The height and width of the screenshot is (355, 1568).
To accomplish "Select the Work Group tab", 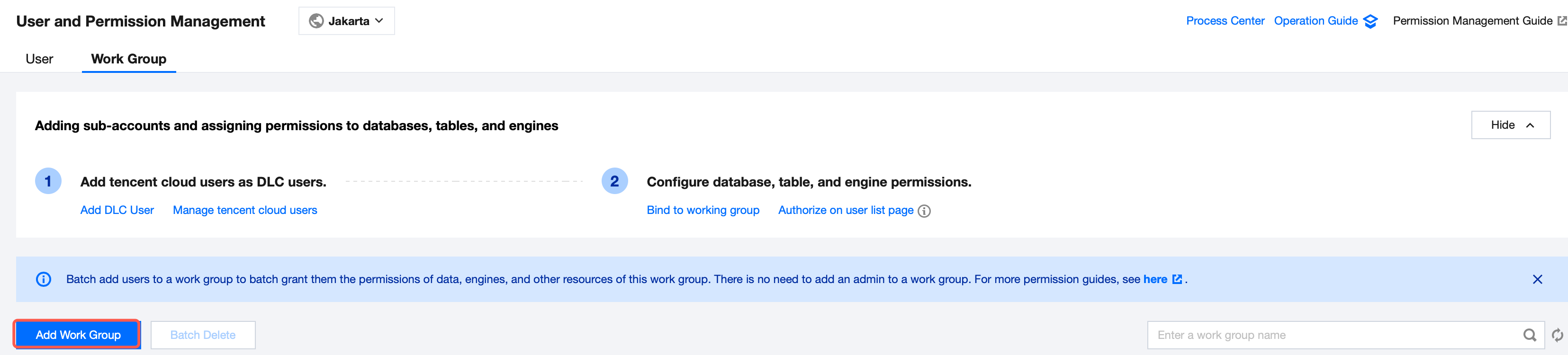I will [x=128, y=59].
